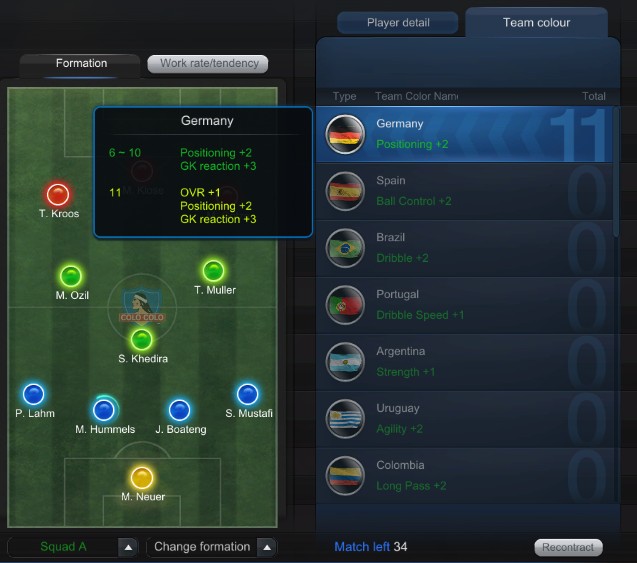Select the Portugal flag icon

point(345,305)
